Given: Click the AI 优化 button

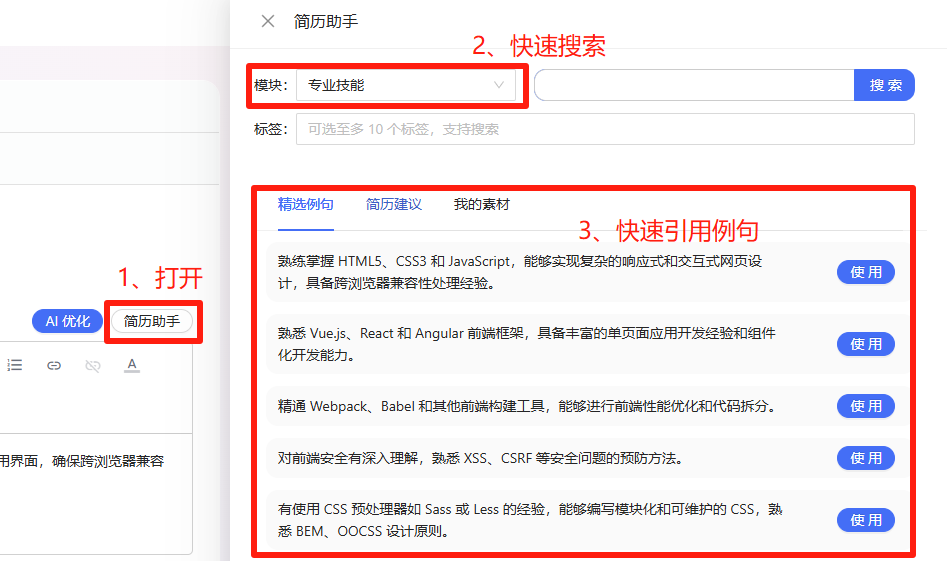Looking at the screenshot, I should coord(68,321).
